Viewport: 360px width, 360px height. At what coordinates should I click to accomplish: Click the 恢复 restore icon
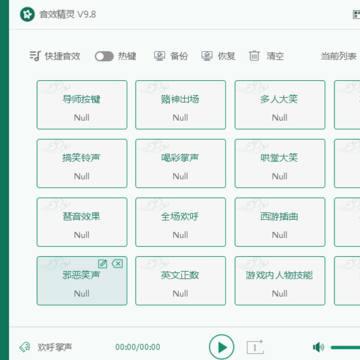pos(207,56)
